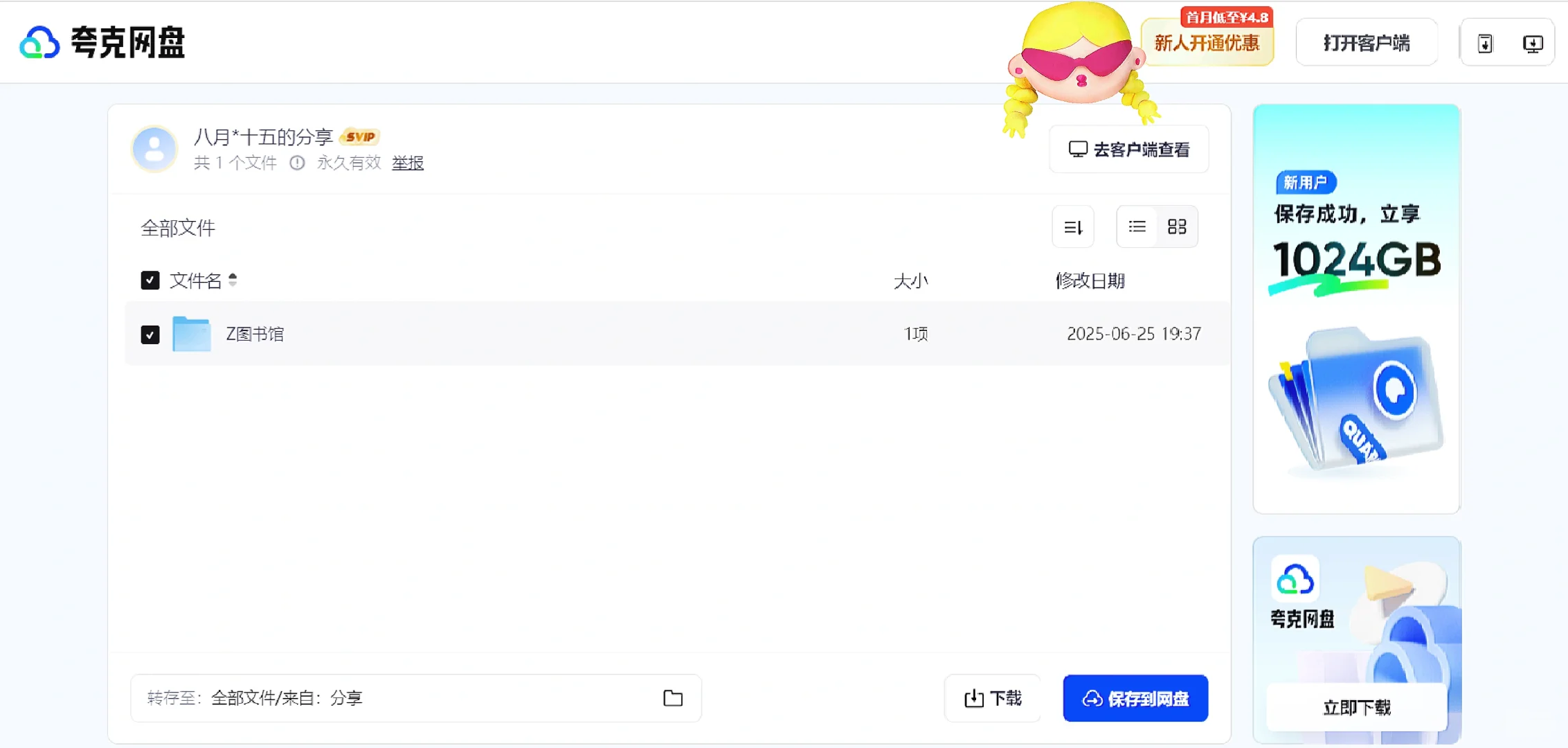Click 保存到网盘 button

click(1136, 698)
